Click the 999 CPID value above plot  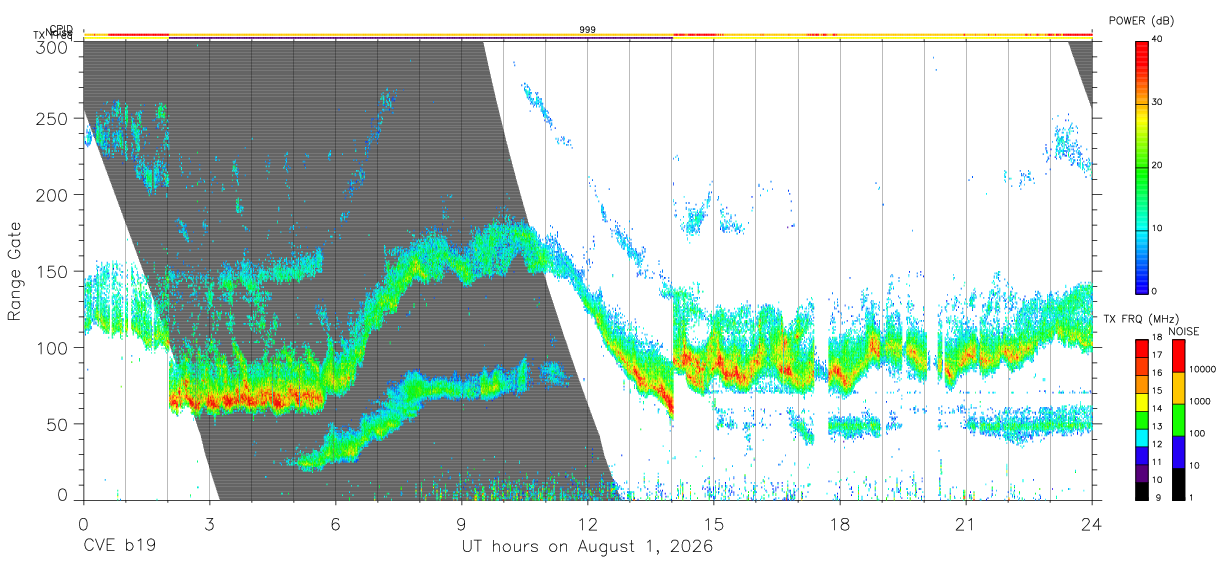click(x=588, y=29)
